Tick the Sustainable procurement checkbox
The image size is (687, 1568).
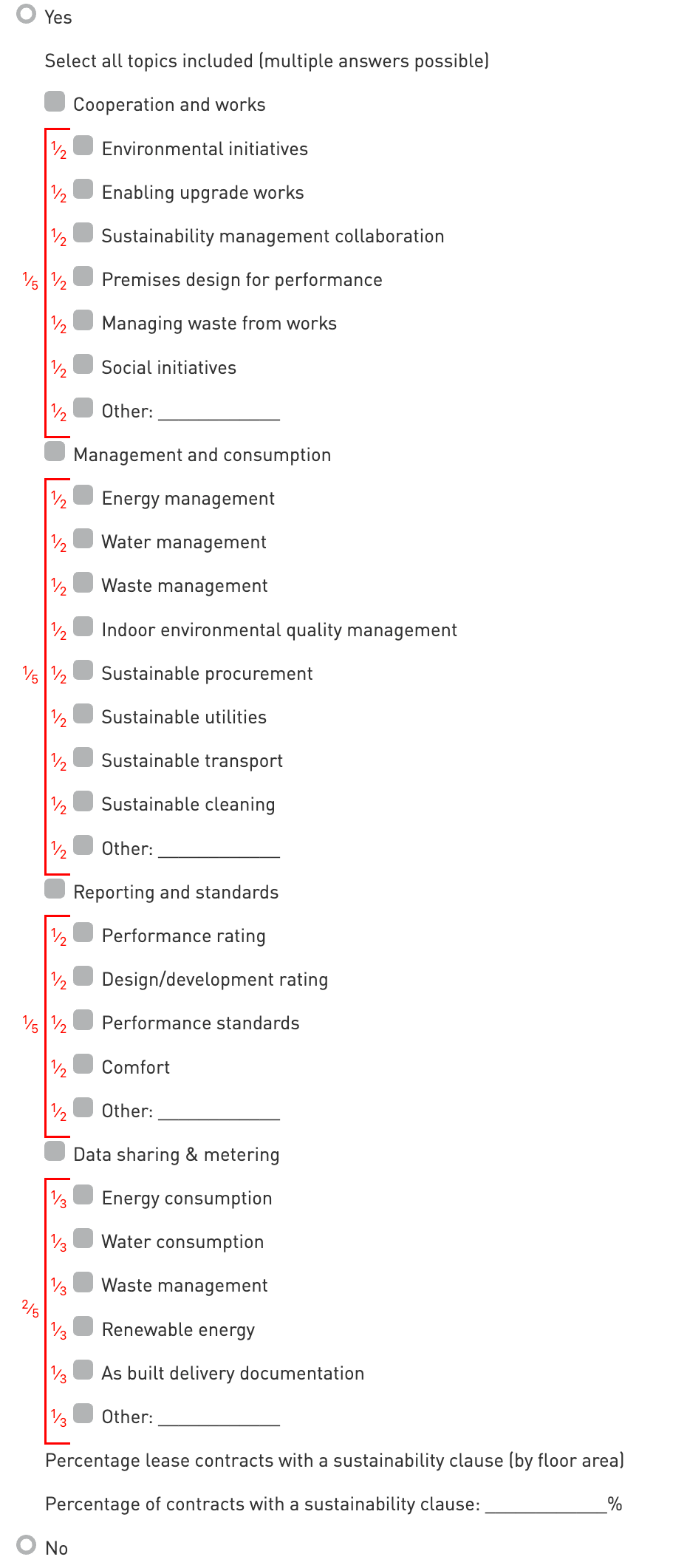point(83,670)
